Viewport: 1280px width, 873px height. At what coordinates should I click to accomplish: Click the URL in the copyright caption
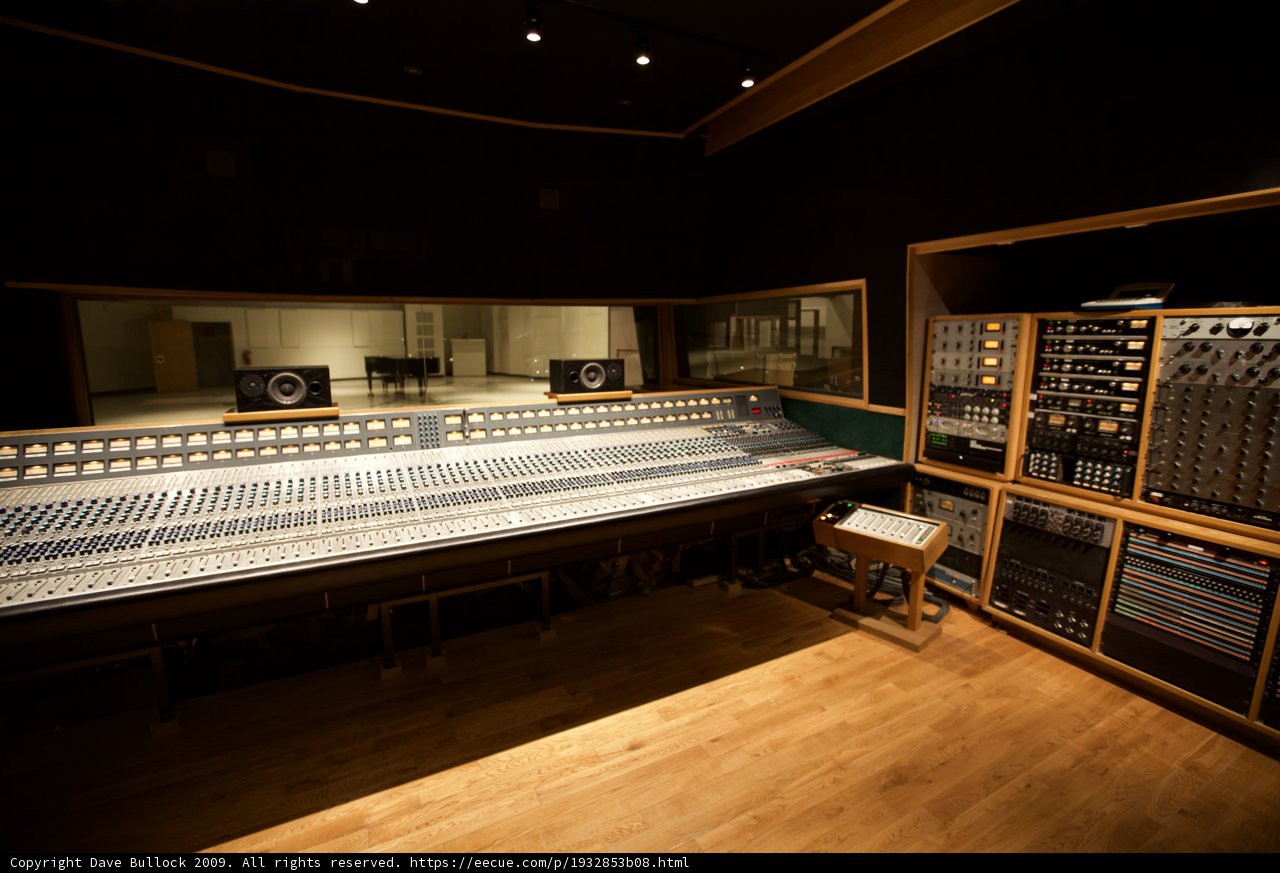click(x=549, y=862)
